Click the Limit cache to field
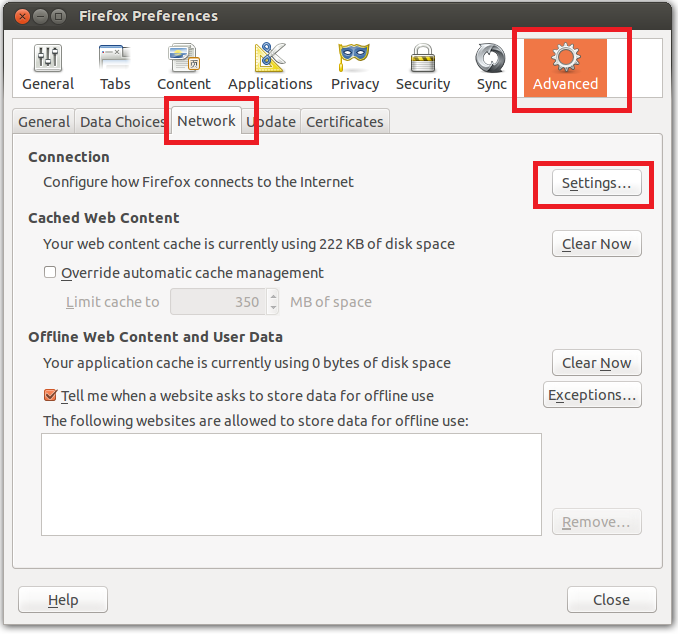The width and height of the screenshot is (678, 634). pos(218,302)
